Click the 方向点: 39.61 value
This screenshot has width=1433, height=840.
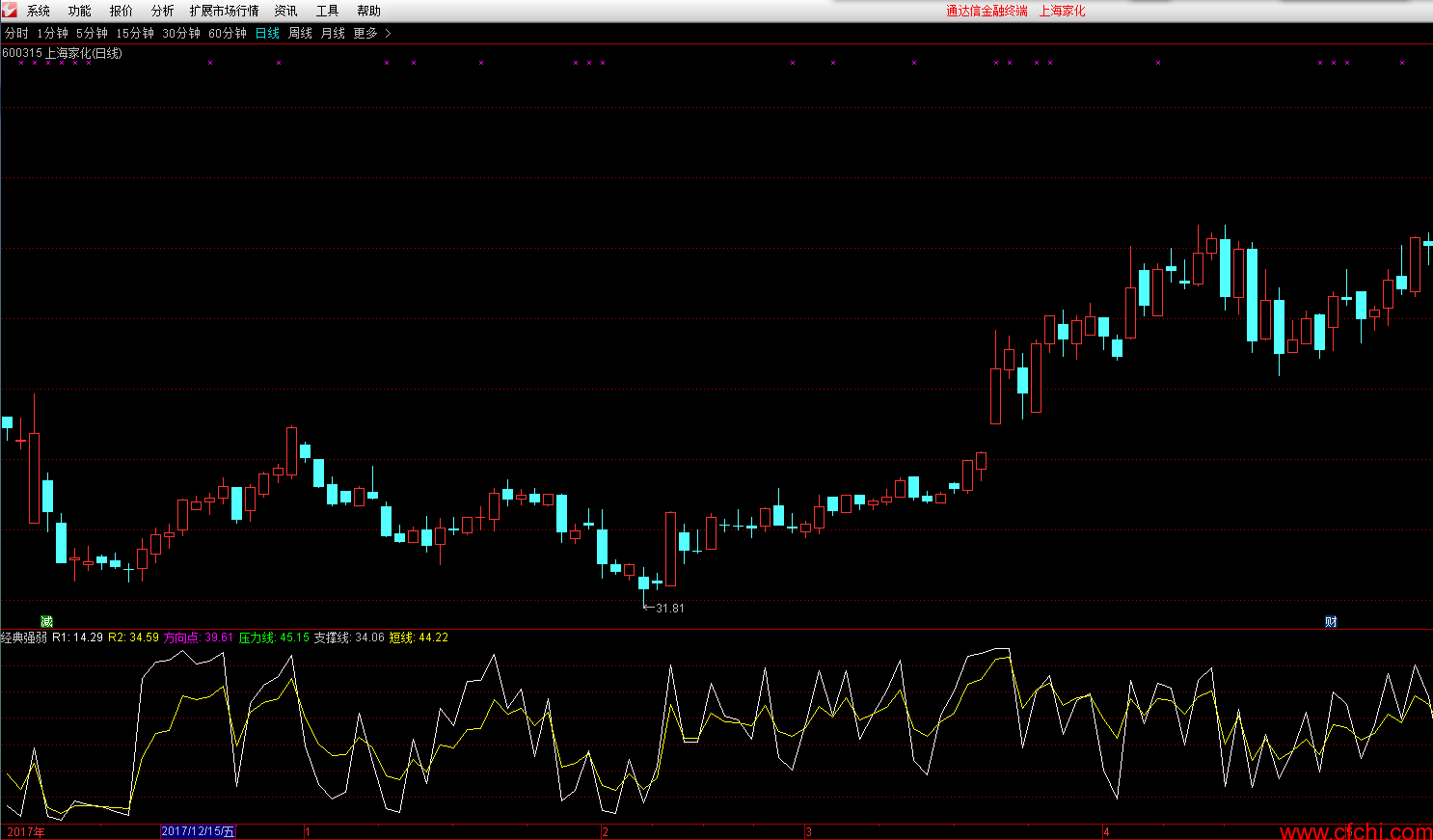[x=198, y=637]
